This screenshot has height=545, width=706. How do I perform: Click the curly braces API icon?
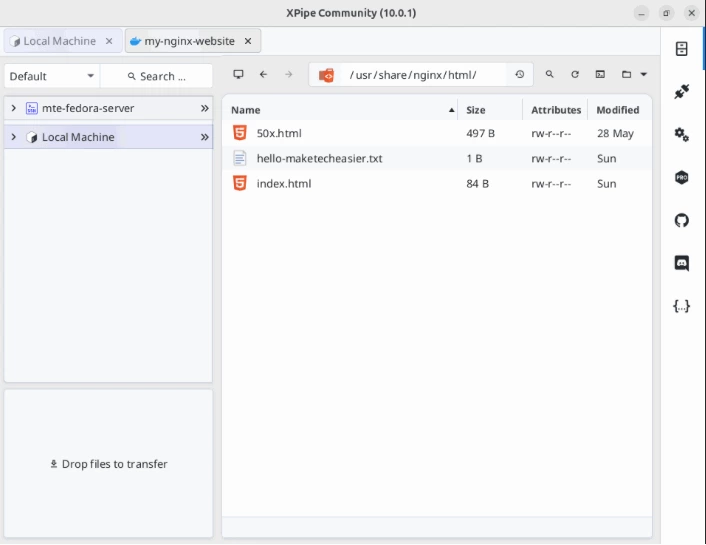coord(681,306)
